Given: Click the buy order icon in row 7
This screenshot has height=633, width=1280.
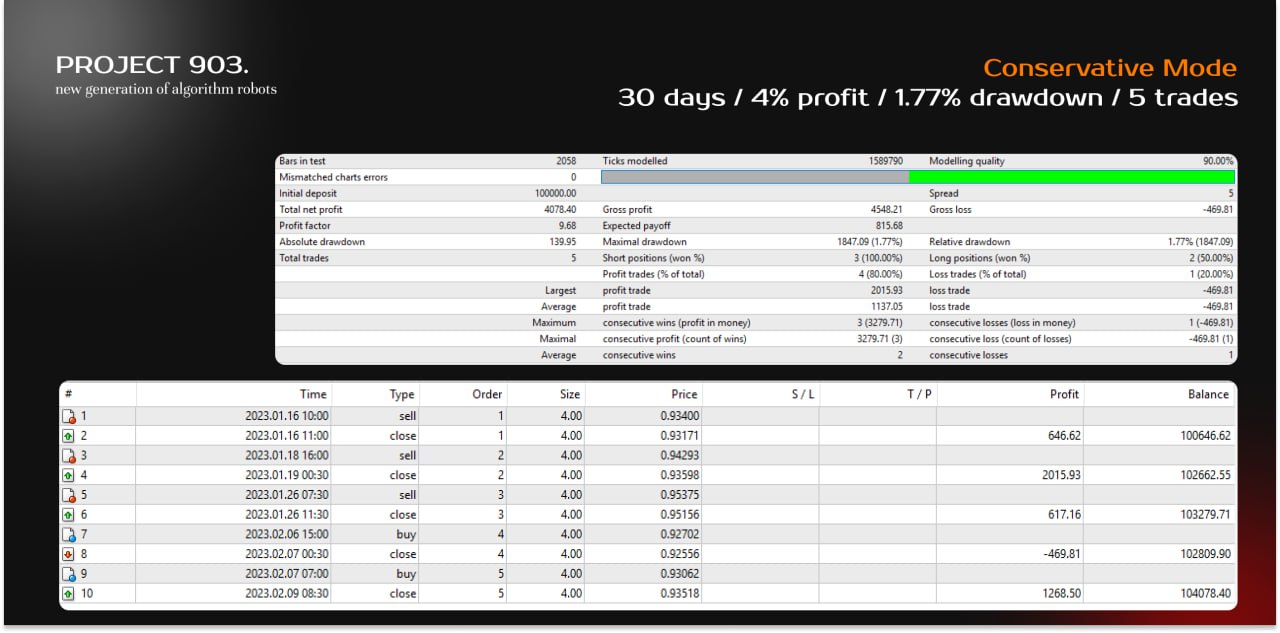Looking at the screenshot, I should tap(69, 535).
